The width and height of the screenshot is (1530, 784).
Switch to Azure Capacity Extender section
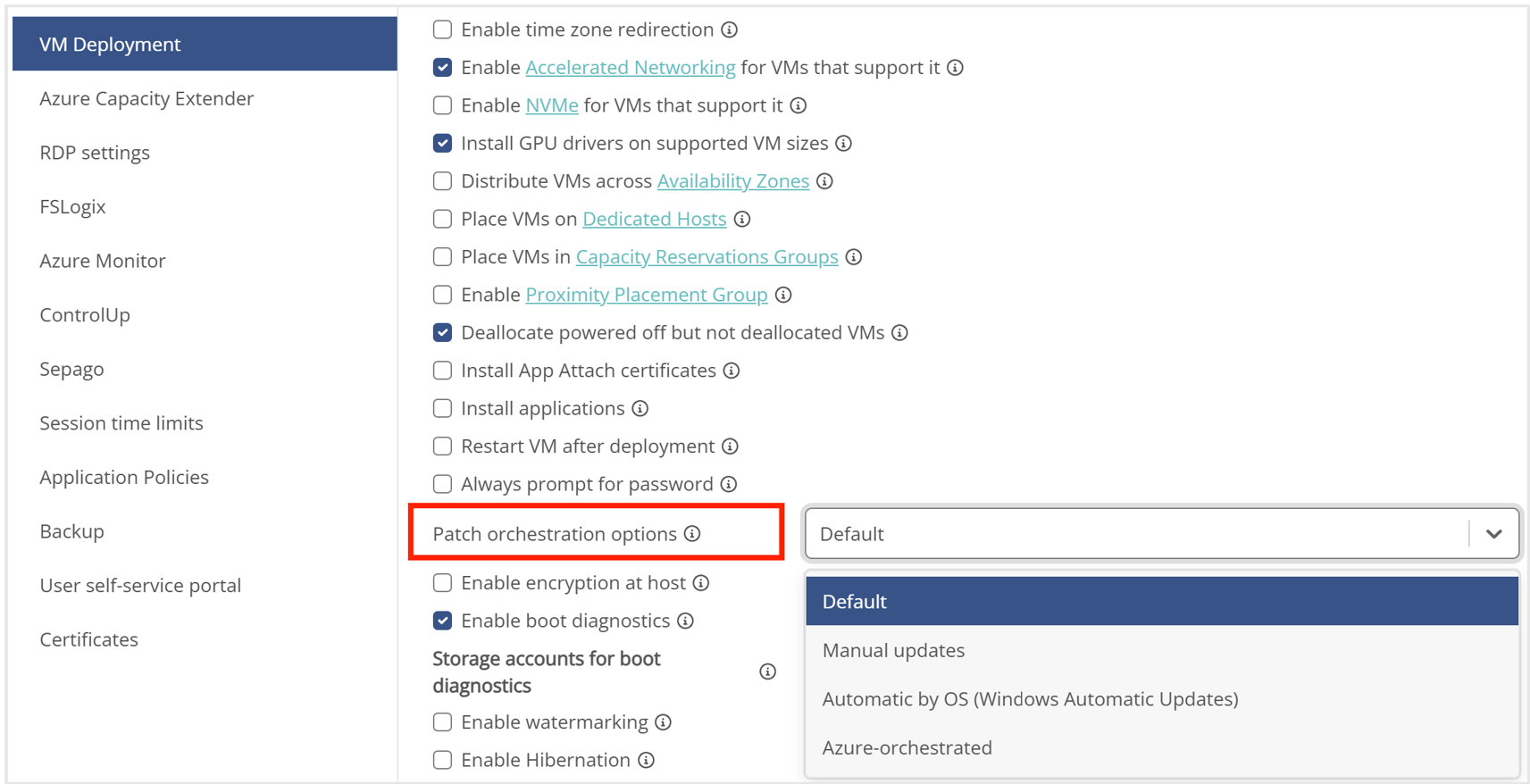click(146, 98)
